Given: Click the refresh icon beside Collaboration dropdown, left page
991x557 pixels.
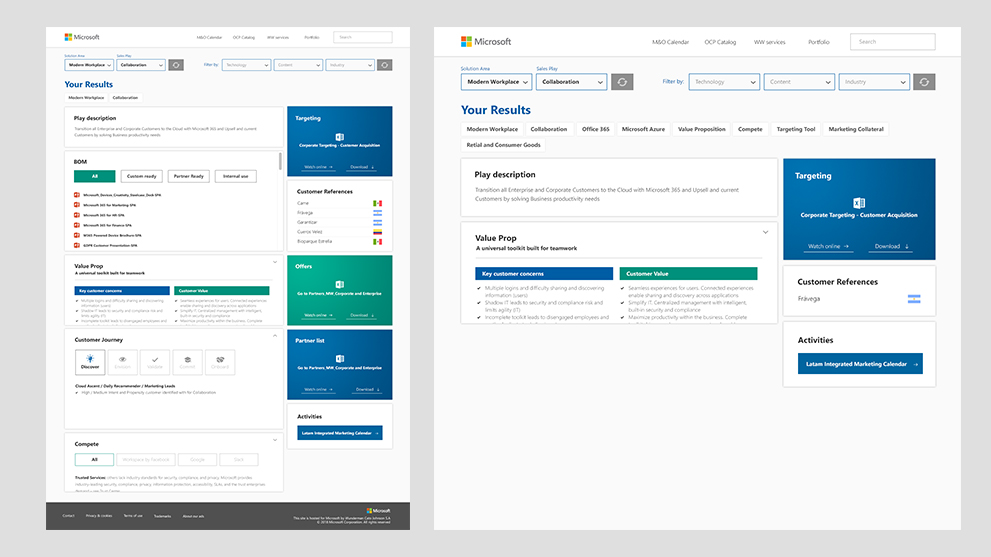Looking at the screenshot, I should [x=176, y=65].
